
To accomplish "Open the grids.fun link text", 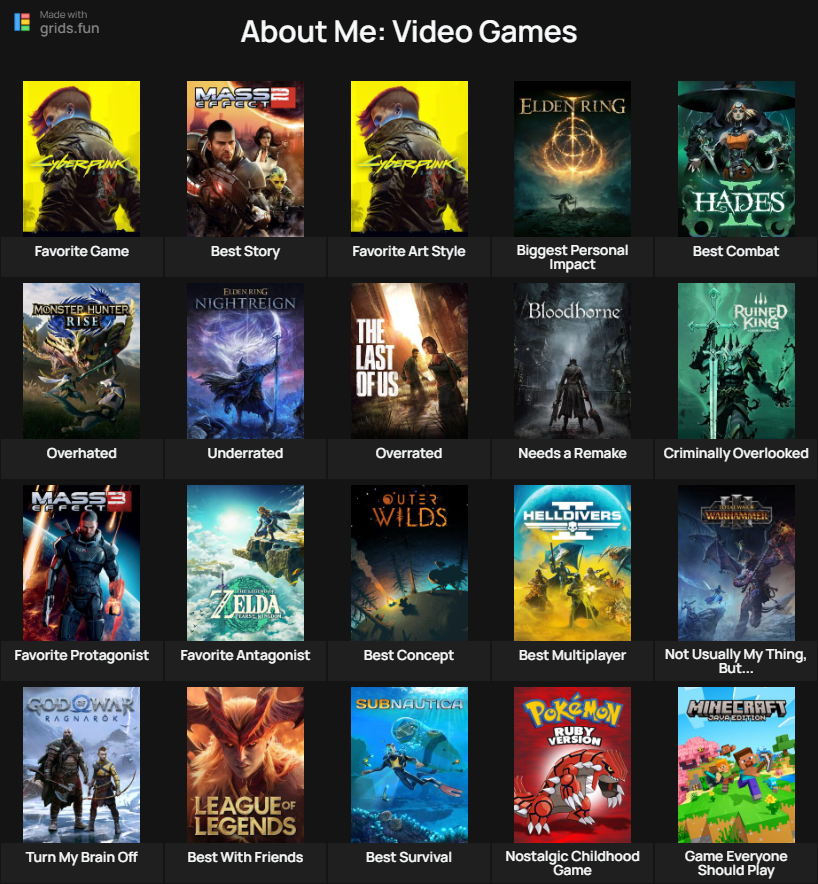I will coord(69,28).
